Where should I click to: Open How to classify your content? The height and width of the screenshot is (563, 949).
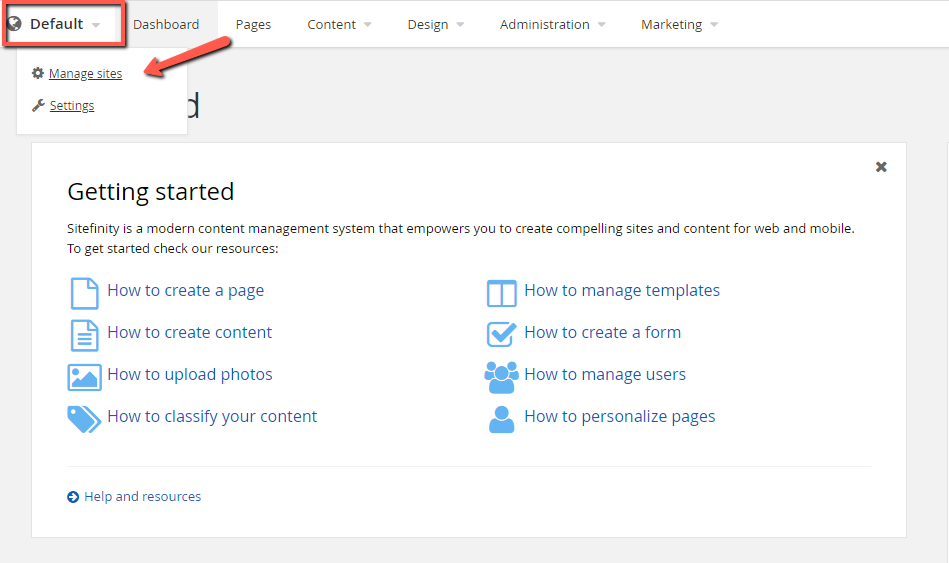pos(212,416)
